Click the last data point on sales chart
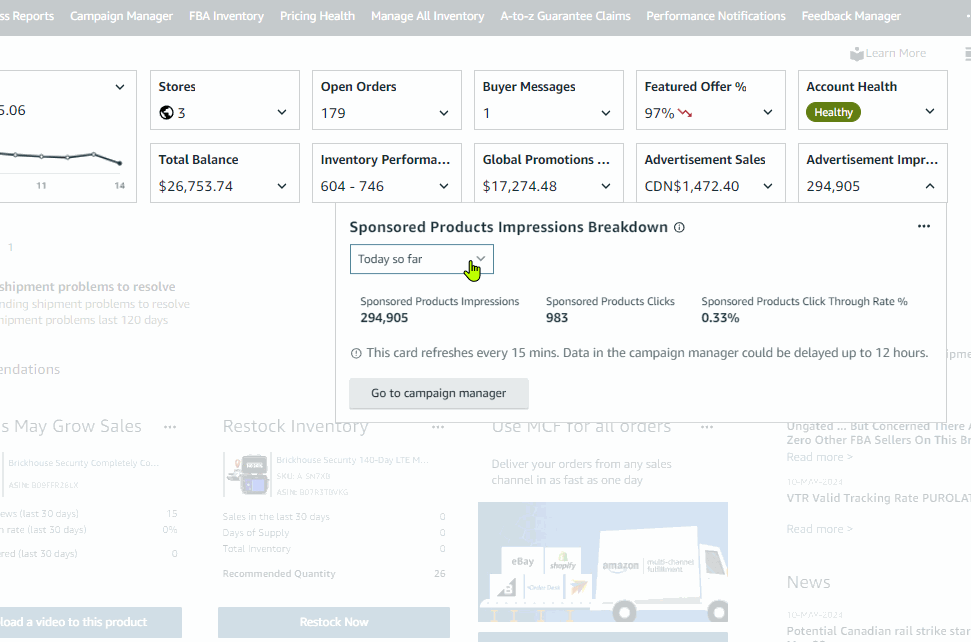Viewport: 971px width, 642px height. point(120,163)
